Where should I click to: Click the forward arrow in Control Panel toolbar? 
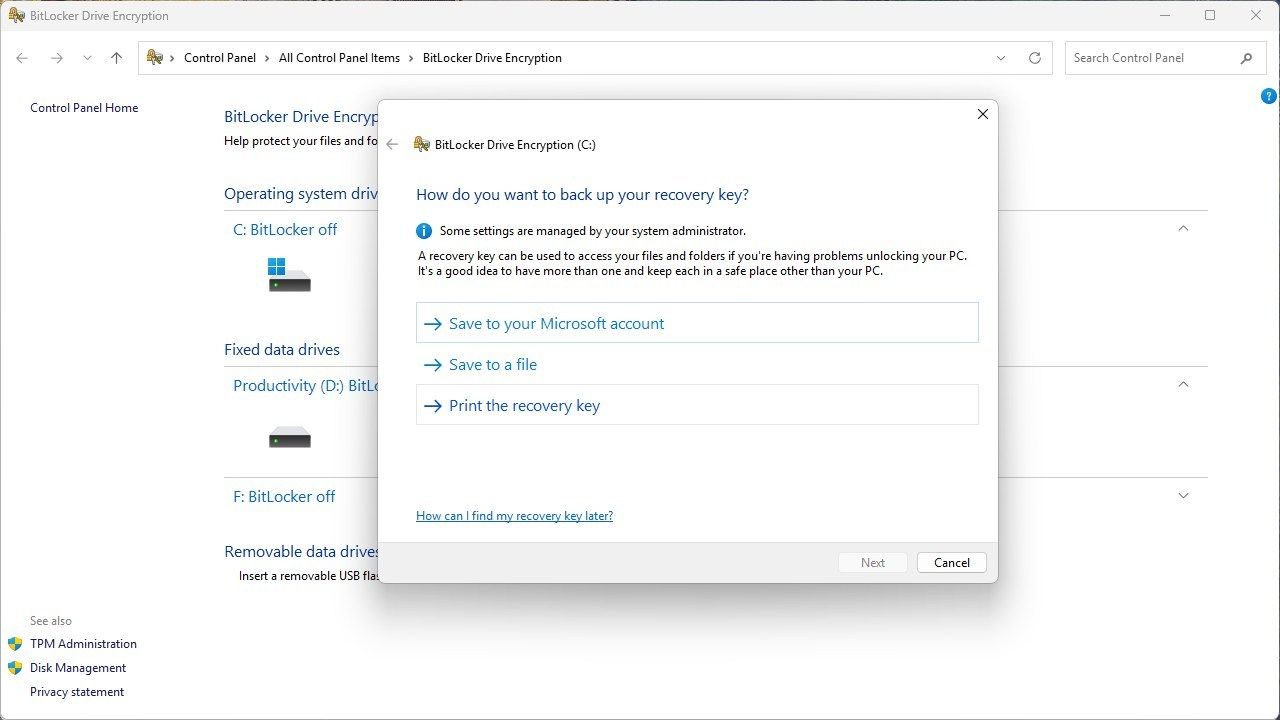click(x=57, y=58)
